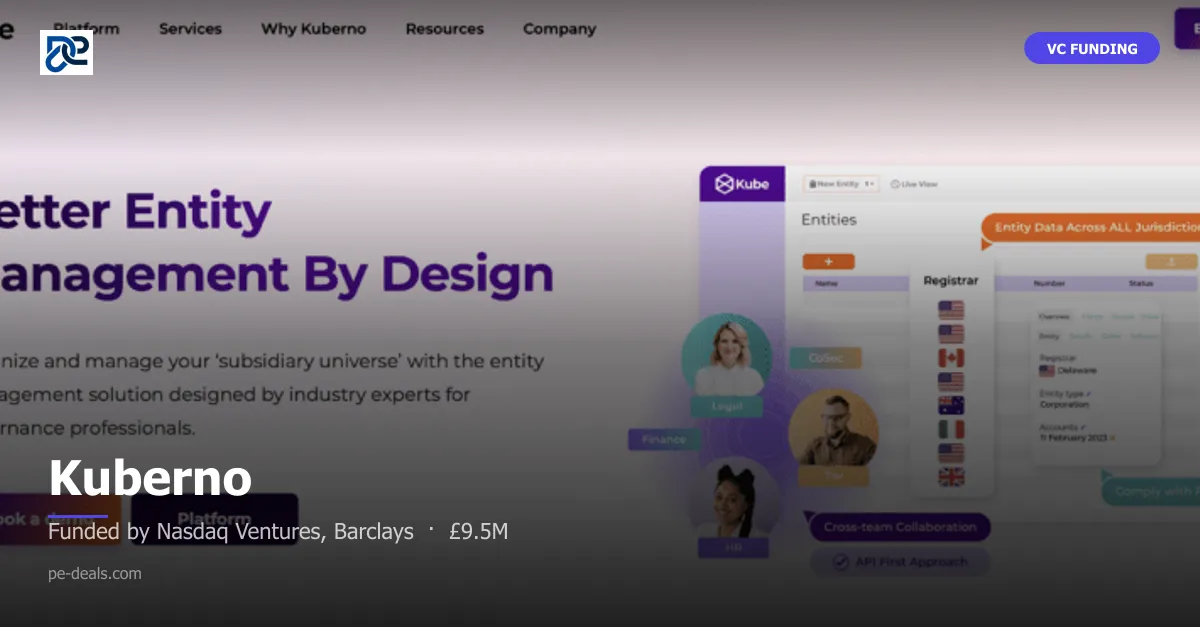Open the New Entity dropdown
The image size is (1200, 627).
pyautogui.click(x=840, y=184)
